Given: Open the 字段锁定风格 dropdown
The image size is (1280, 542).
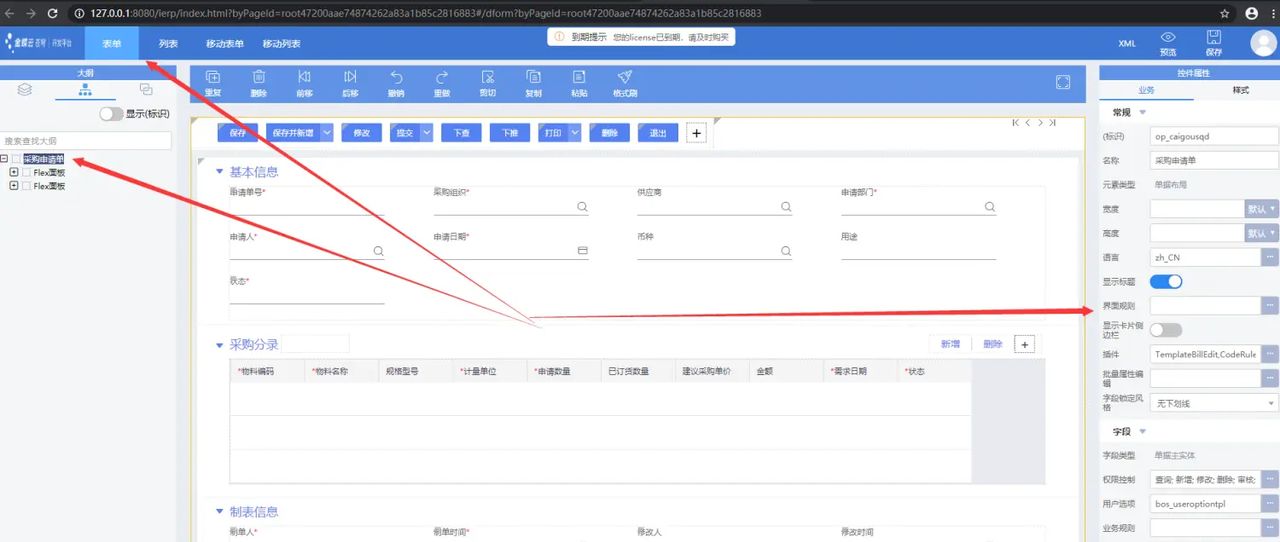Looking at the screenshot, I should [x=1215, y=403].
